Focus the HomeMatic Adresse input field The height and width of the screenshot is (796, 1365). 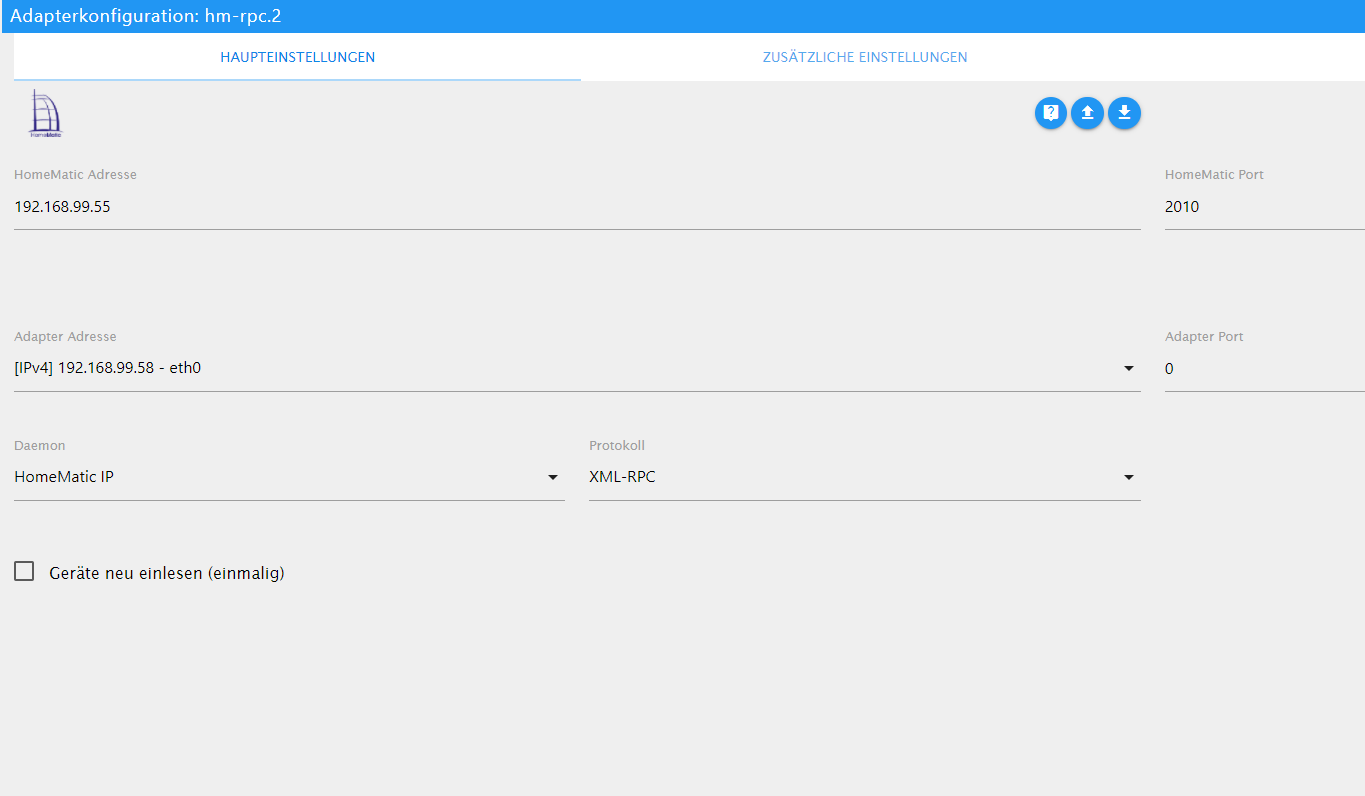[x=577, y=207]
